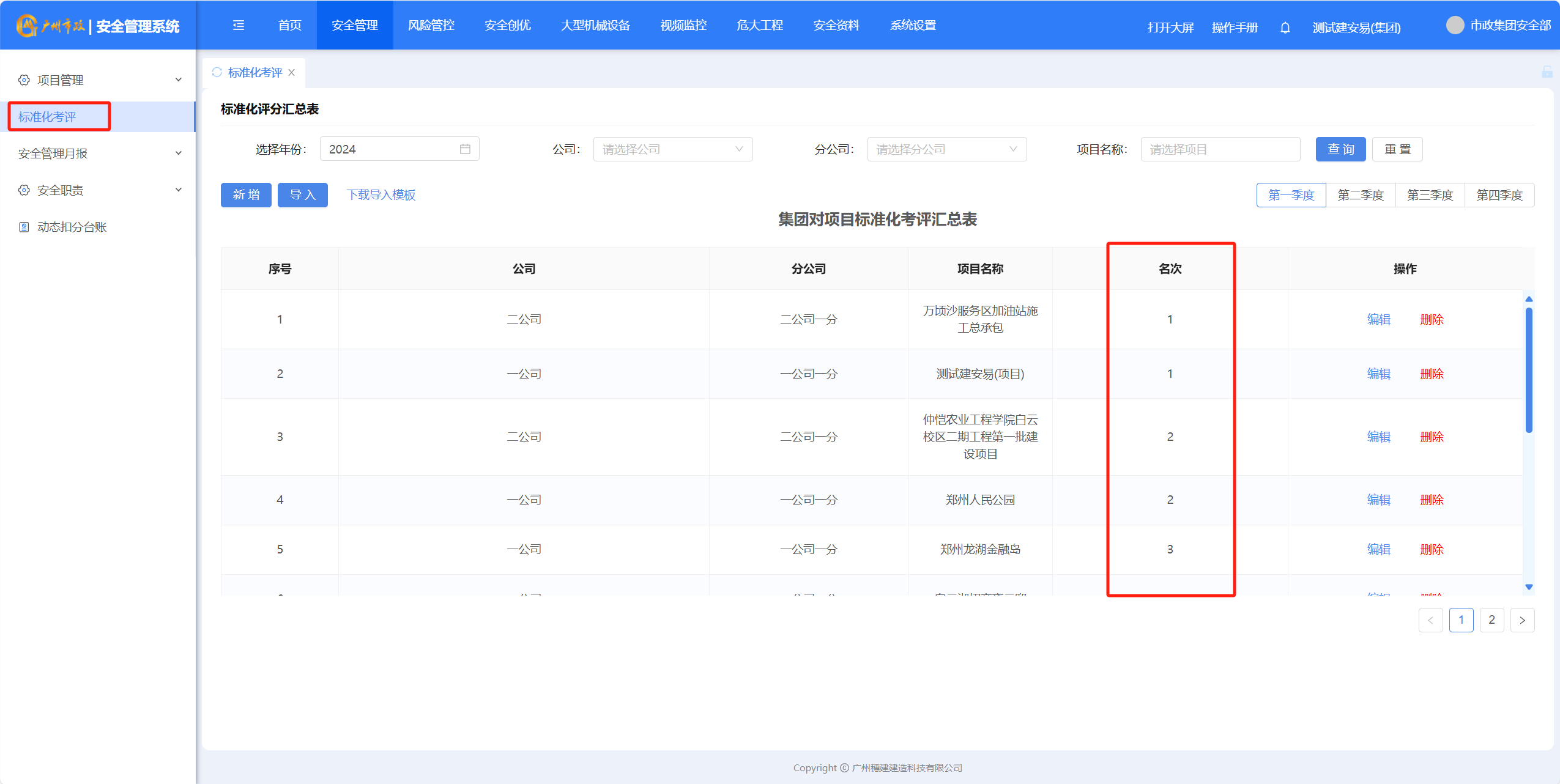Viewport: 1560px width, 784px height.
Task: Open the 风险管控 top menu
Action: pyautogui.click(x=431, y=25)
